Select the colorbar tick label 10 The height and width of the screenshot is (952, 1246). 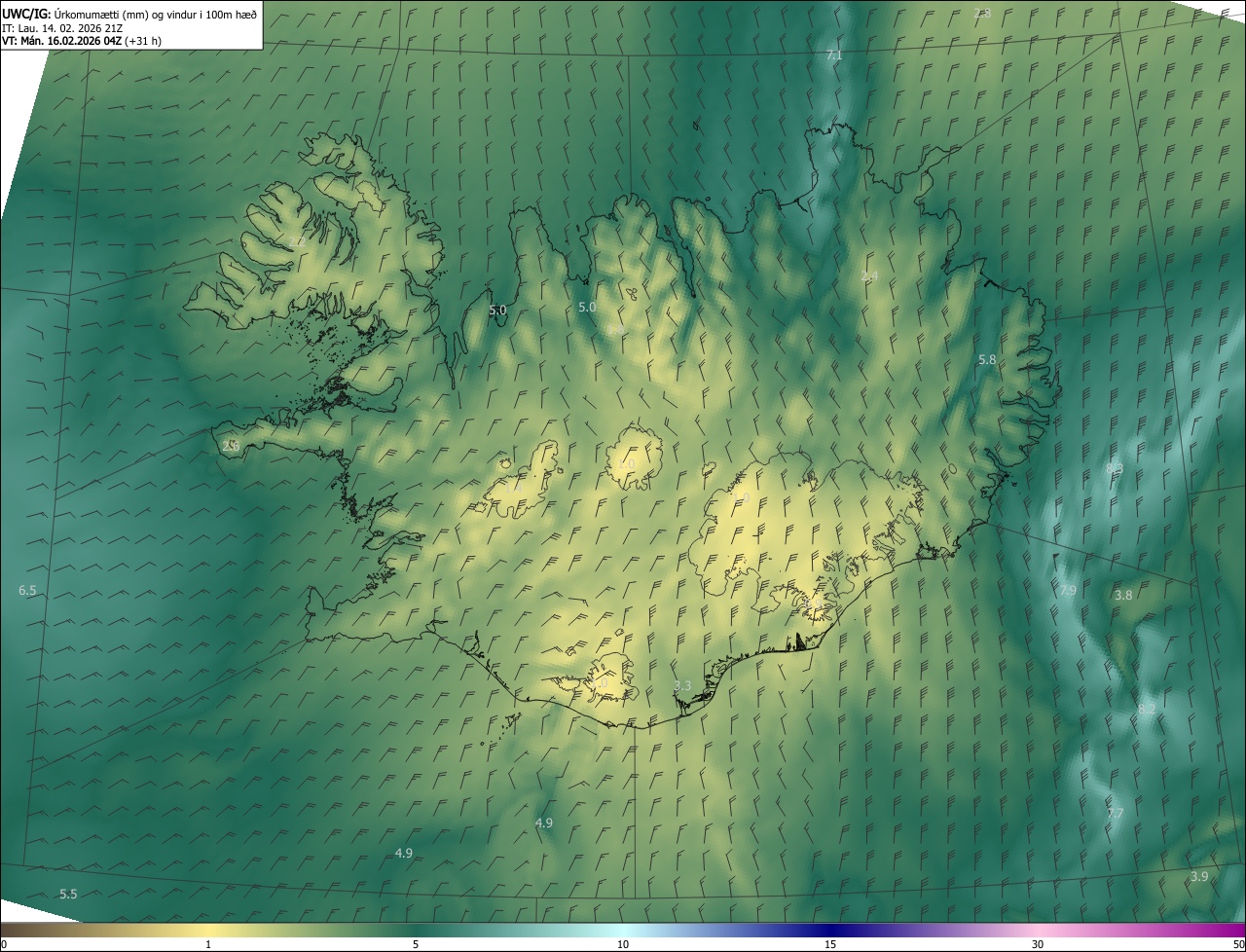(623, 944)
